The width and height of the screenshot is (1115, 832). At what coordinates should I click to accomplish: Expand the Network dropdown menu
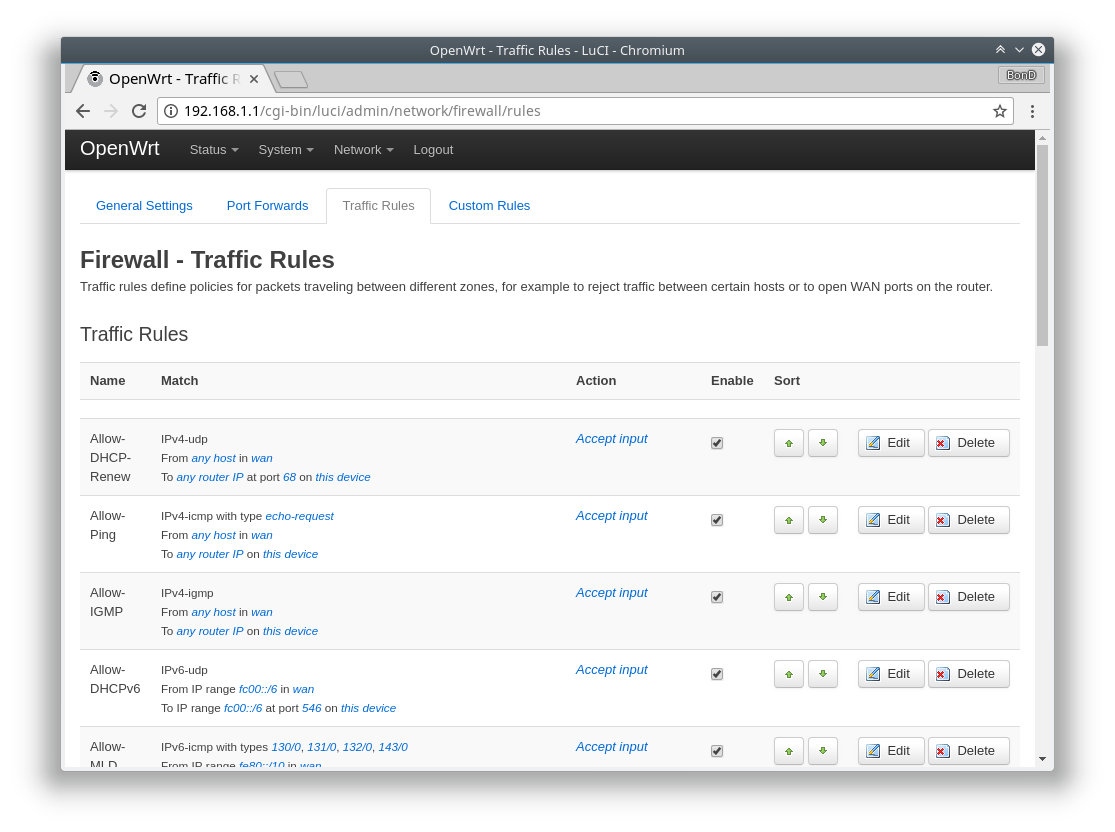363,150
